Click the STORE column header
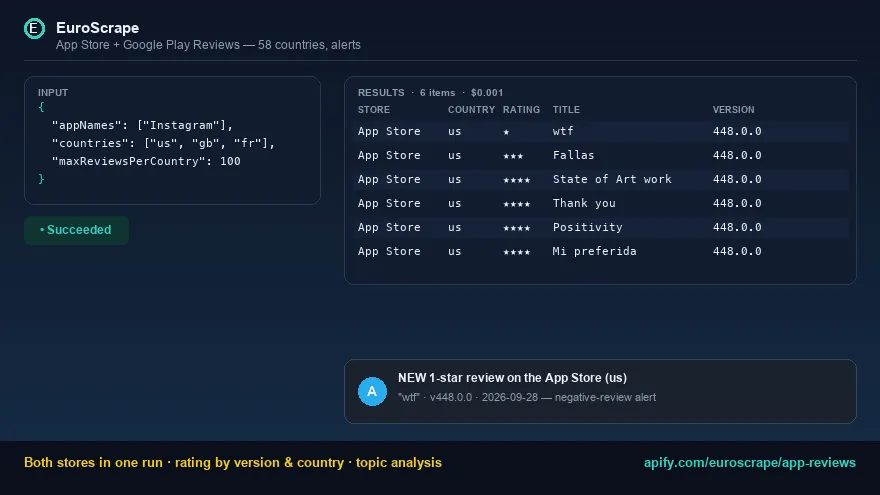This screenshot has height=495, width=880. coord(374,109)
